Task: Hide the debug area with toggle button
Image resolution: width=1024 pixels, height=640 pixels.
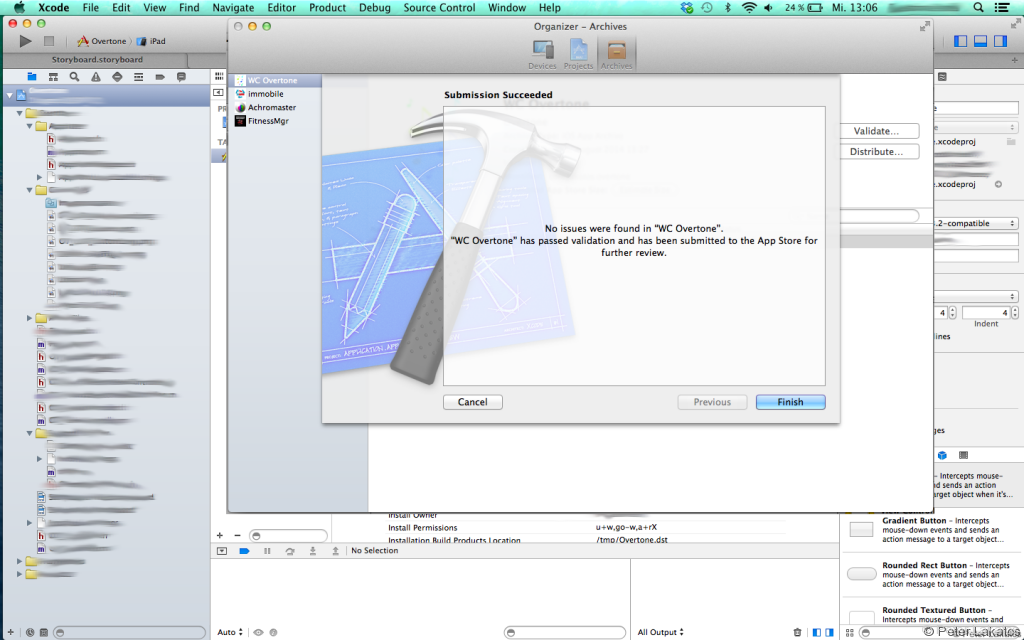Action: (x=222, y=551)
